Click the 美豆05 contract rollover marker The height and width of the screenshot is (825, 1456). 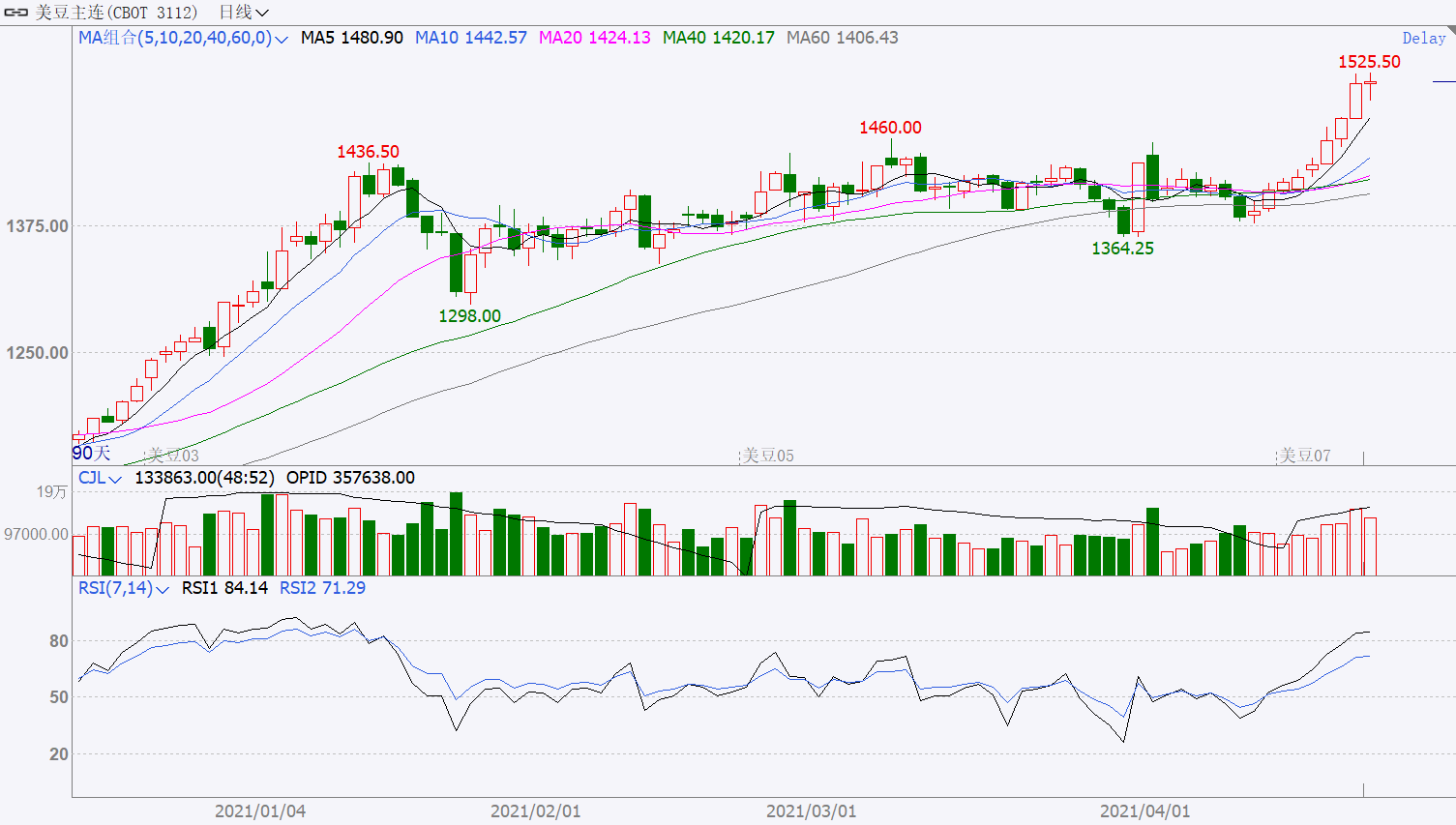coord(767,456)
